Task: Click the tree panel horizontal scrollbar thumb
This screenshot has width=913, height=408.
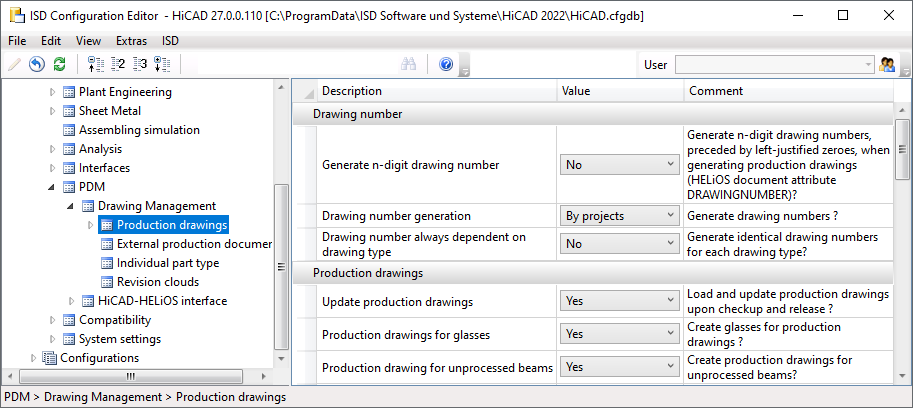Action: tap(130, 377)
